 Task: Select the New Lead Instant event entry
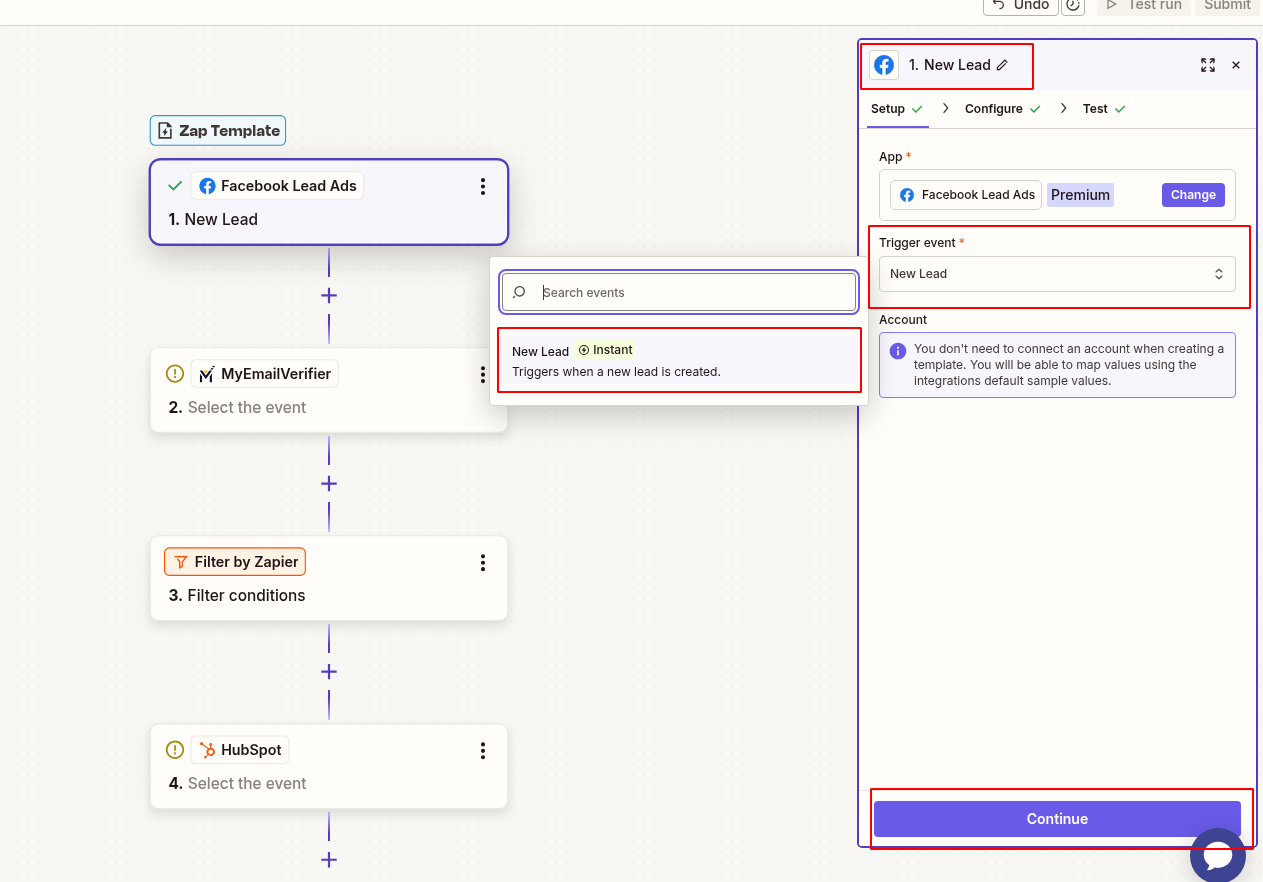[x=679, y=360]
